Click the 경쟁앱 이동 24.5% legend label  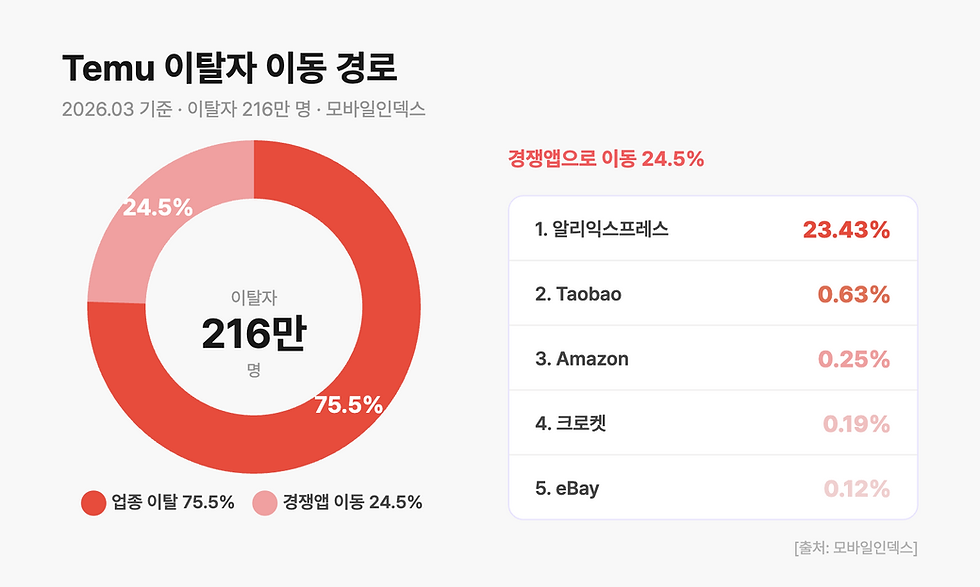(352, 503)
